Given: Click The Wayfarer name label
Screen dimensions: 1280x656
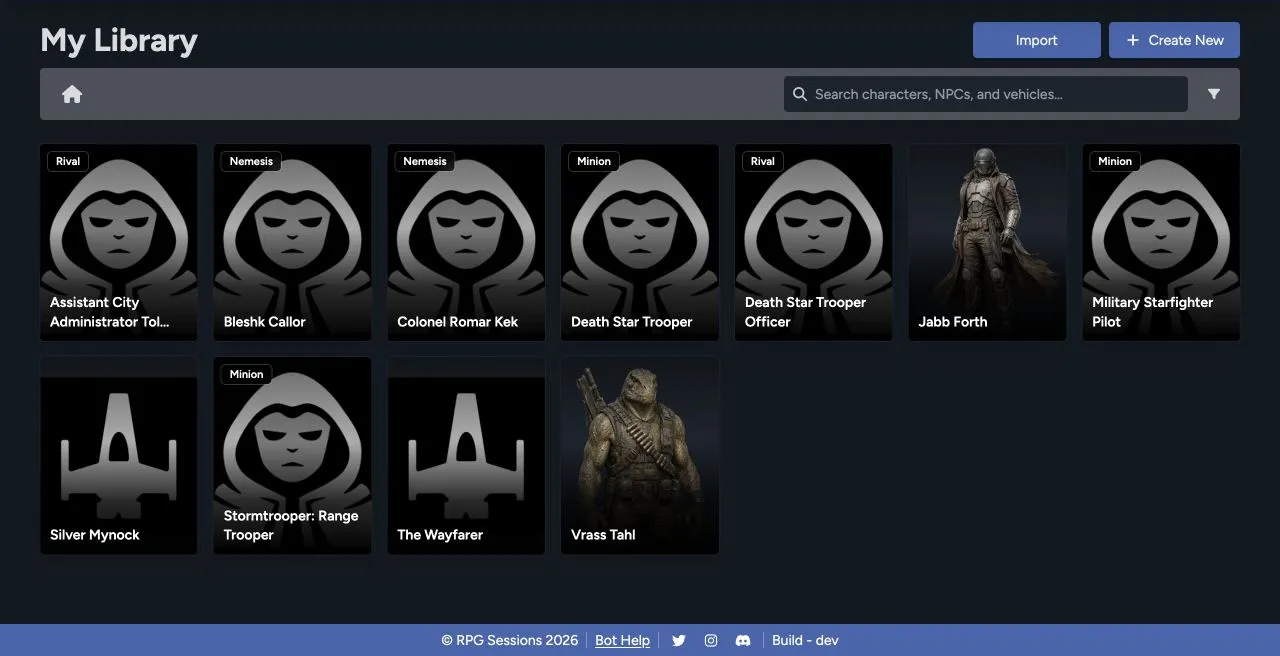Looking at the screenshot, I should 440,535.
